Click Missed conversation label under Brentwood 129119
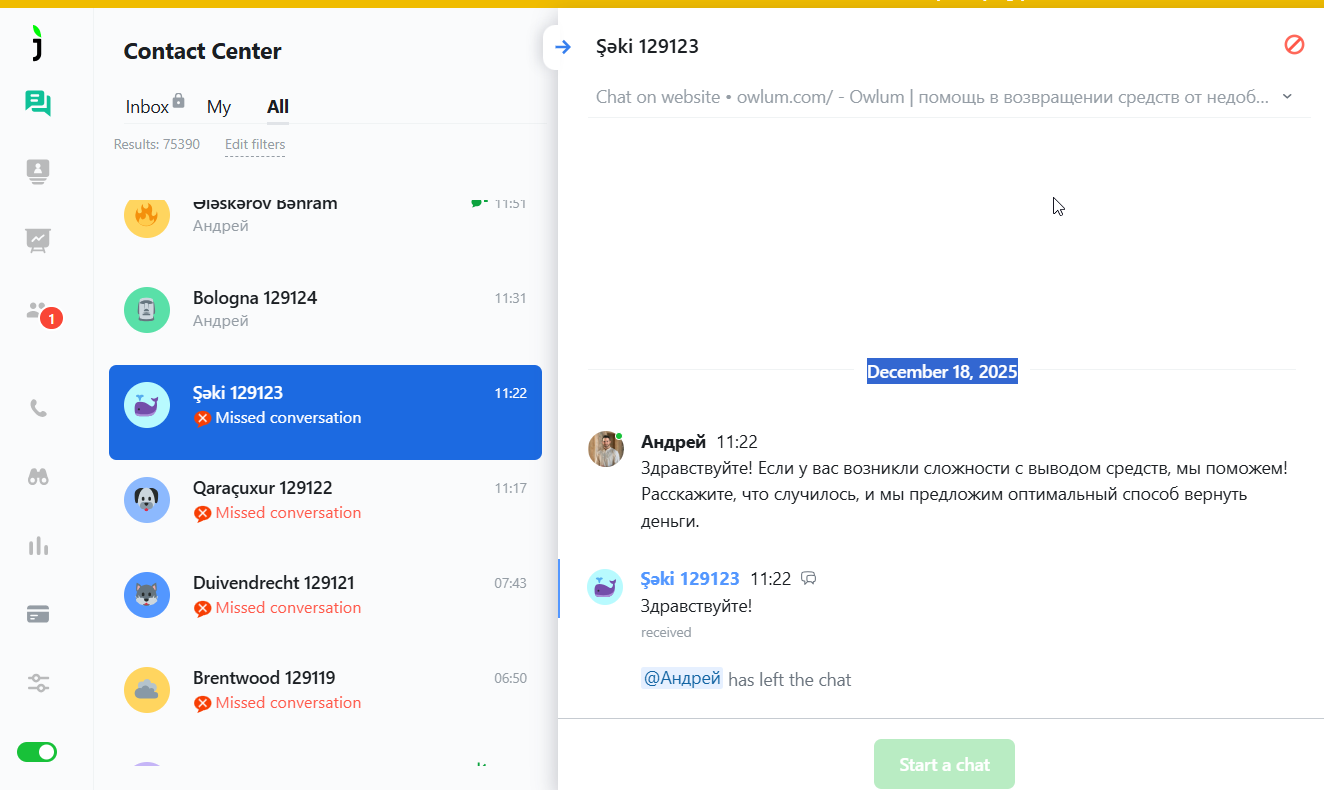Screen dimensions: 1324x790 coord(288,703)
